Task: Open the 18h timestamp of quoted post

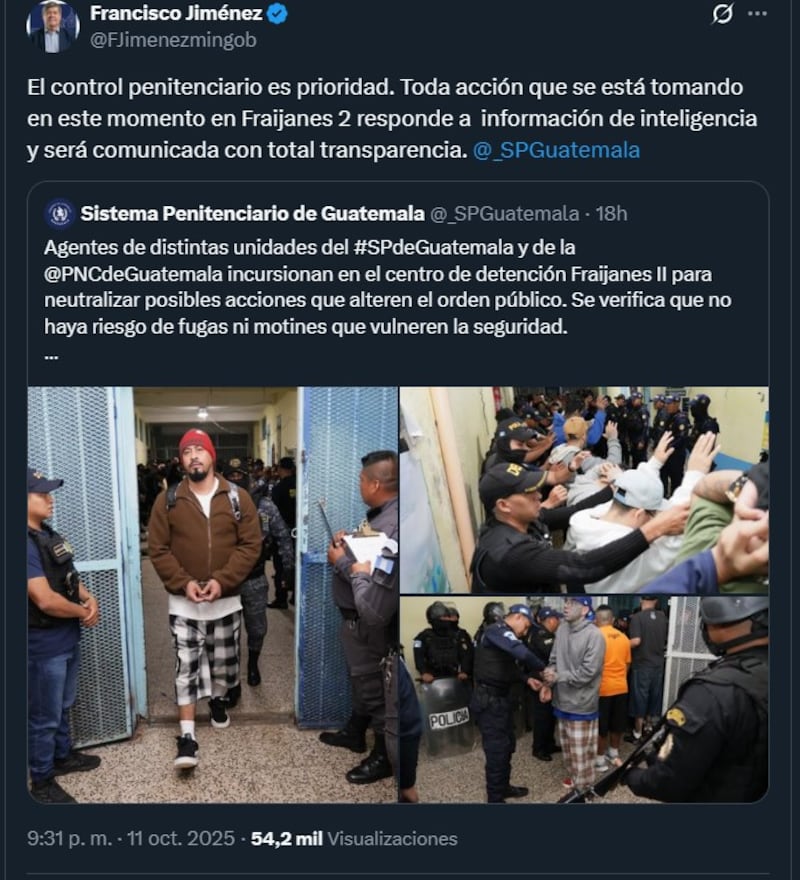Action: [x=611, y=213]
